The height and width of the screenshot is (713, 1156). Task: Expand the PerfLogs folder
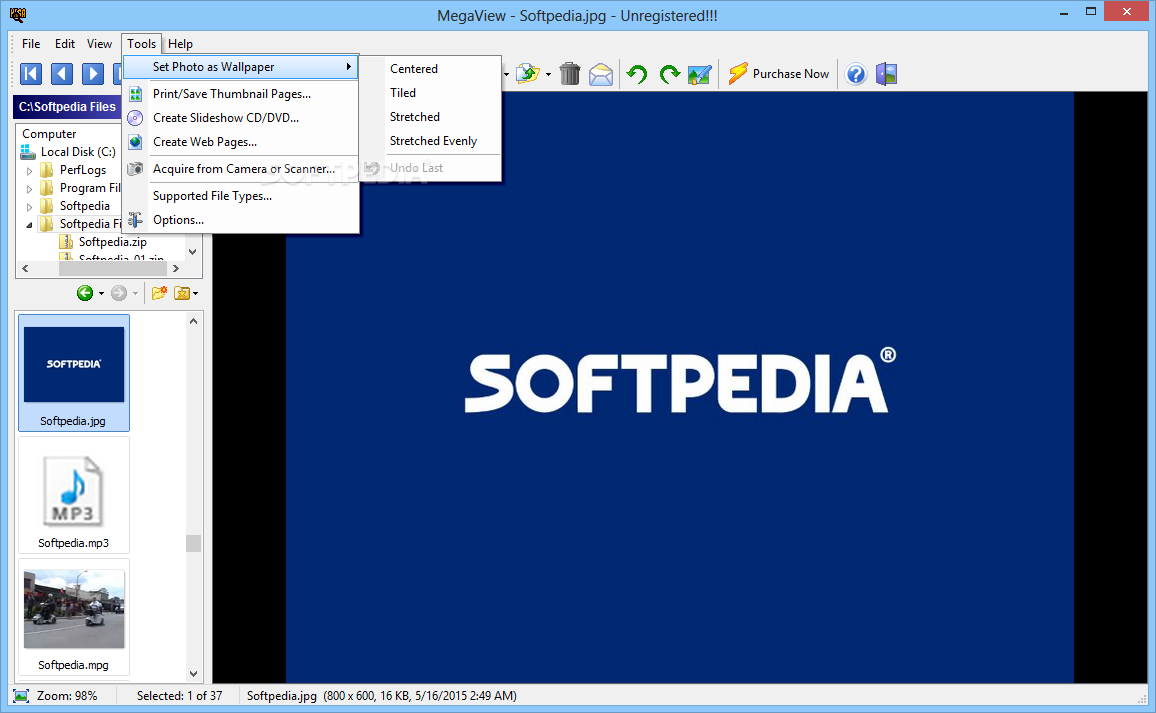click(29, 170)
